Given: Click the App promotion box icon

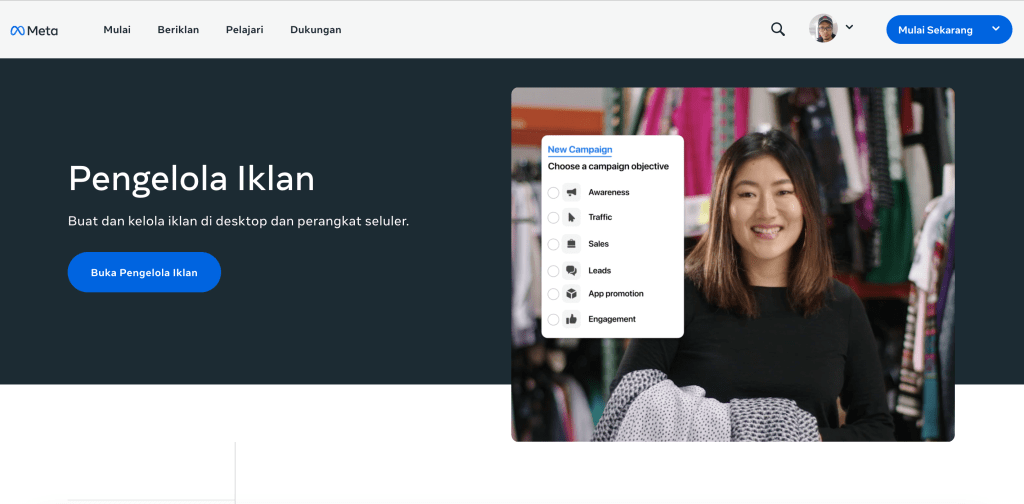Looking at the screenshot, I should click(571, 294).
